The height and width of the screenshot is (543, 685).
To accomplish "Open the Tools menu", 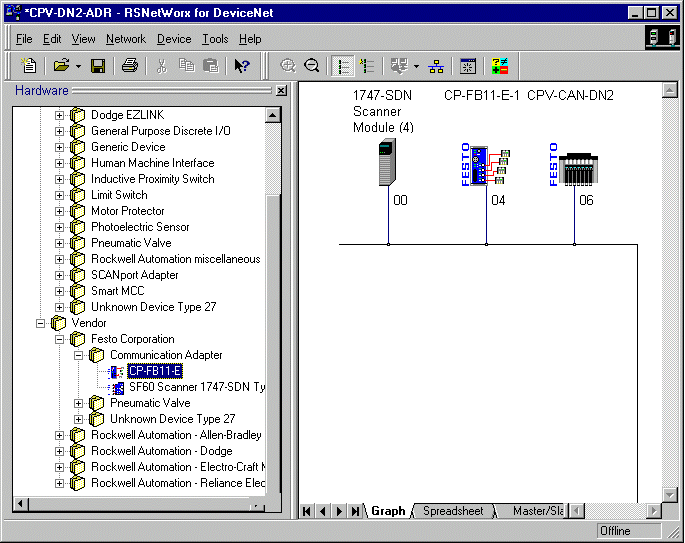I will coord(215,39).
